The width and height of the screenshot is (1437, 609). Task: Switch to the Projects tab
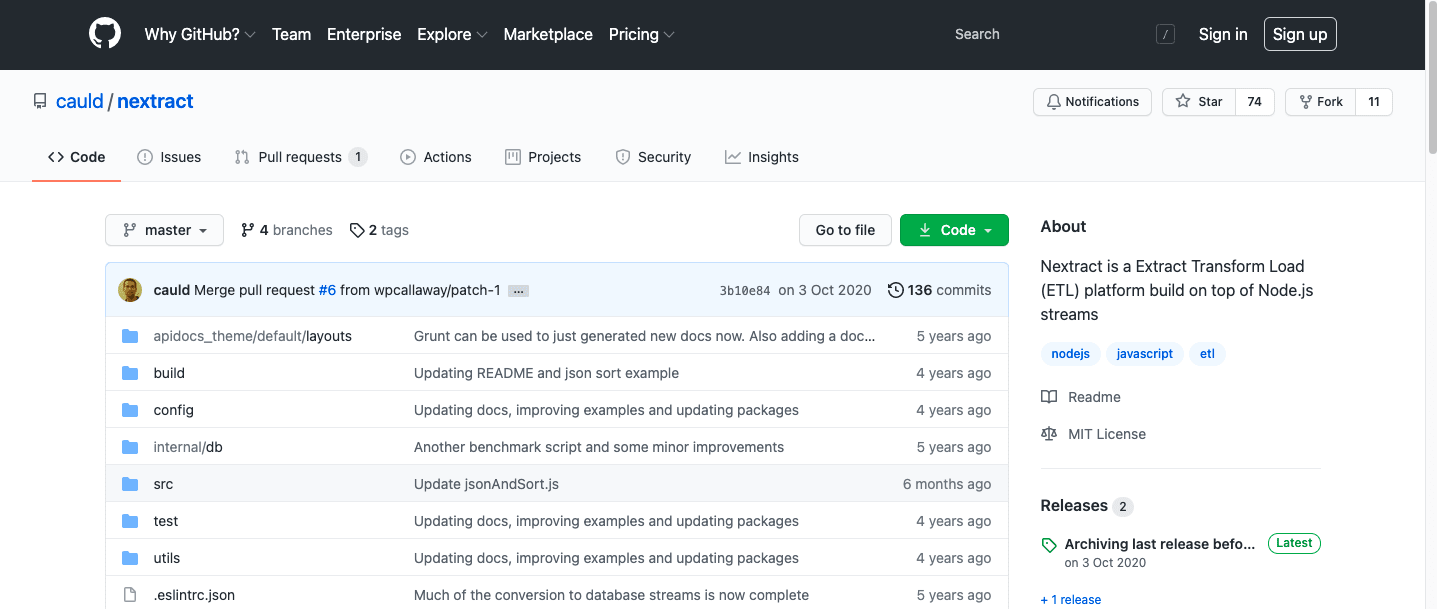pyautogui.click(x=543, y=157)
